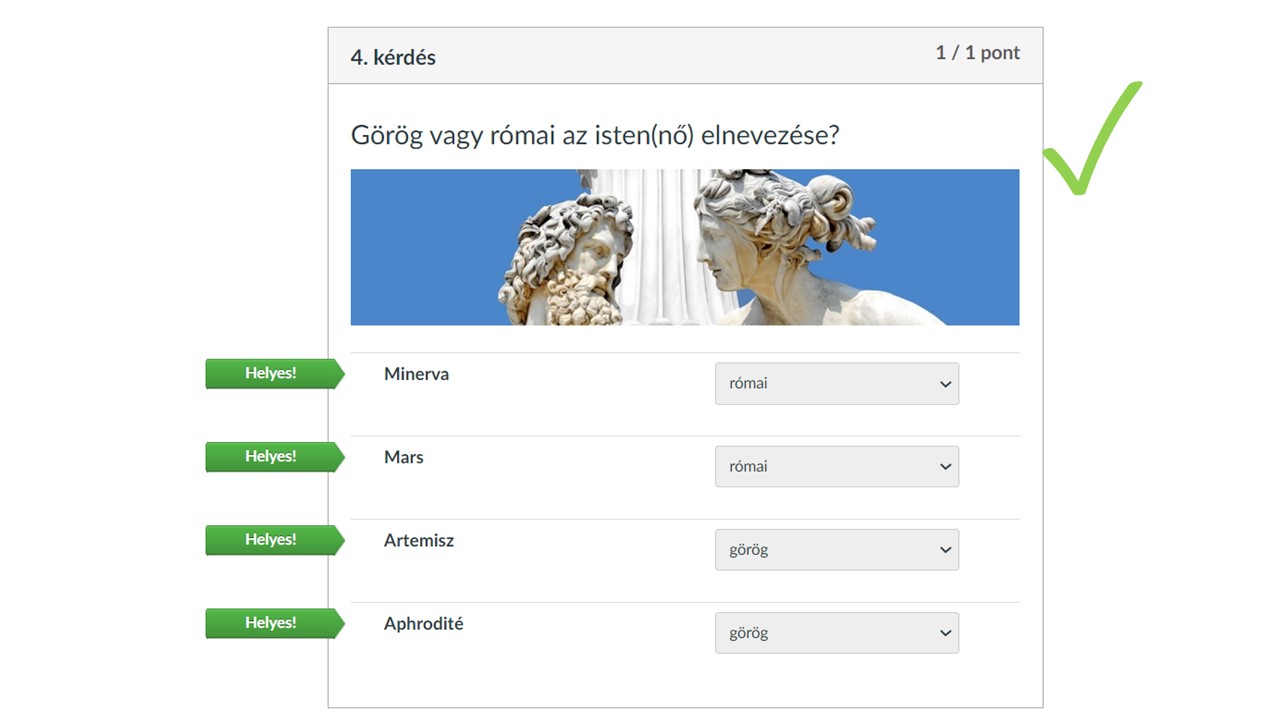The height and width of the screenshot is (720, 1280).
Task: Click the chevron arrow in Mars's dropdown
Action: point(945,467)
